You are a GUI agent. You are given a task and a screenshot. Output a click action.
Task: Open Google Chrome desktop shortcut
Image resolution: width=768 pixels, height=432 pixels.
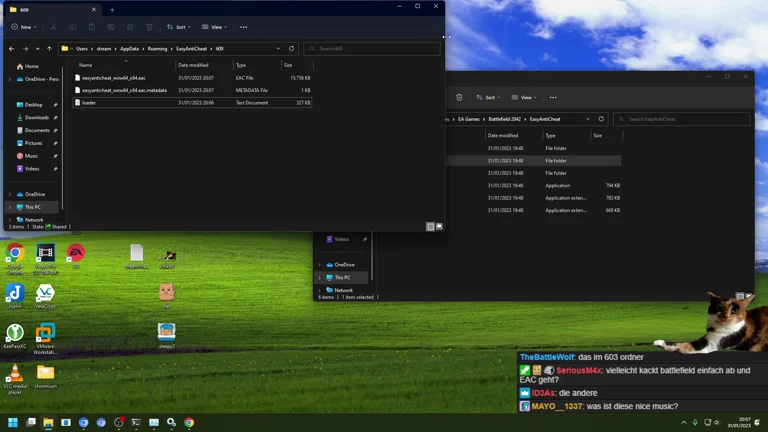click(15, 255)
